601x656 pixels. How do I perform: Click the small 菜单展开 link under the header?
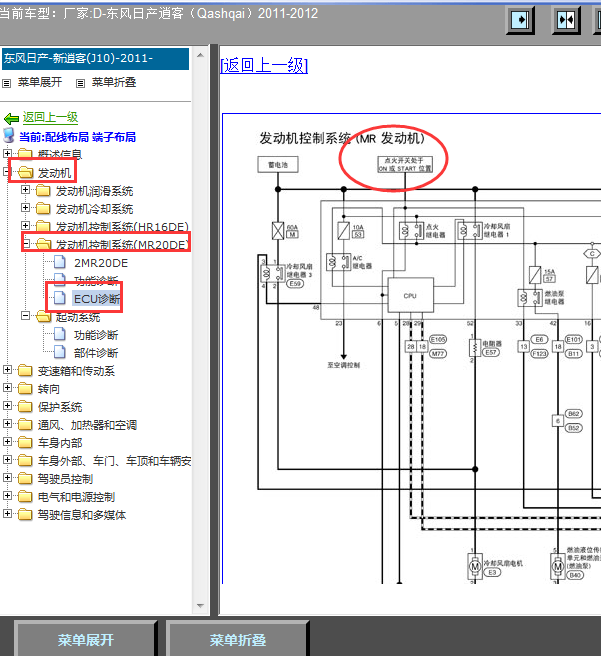tap(40, 82)
